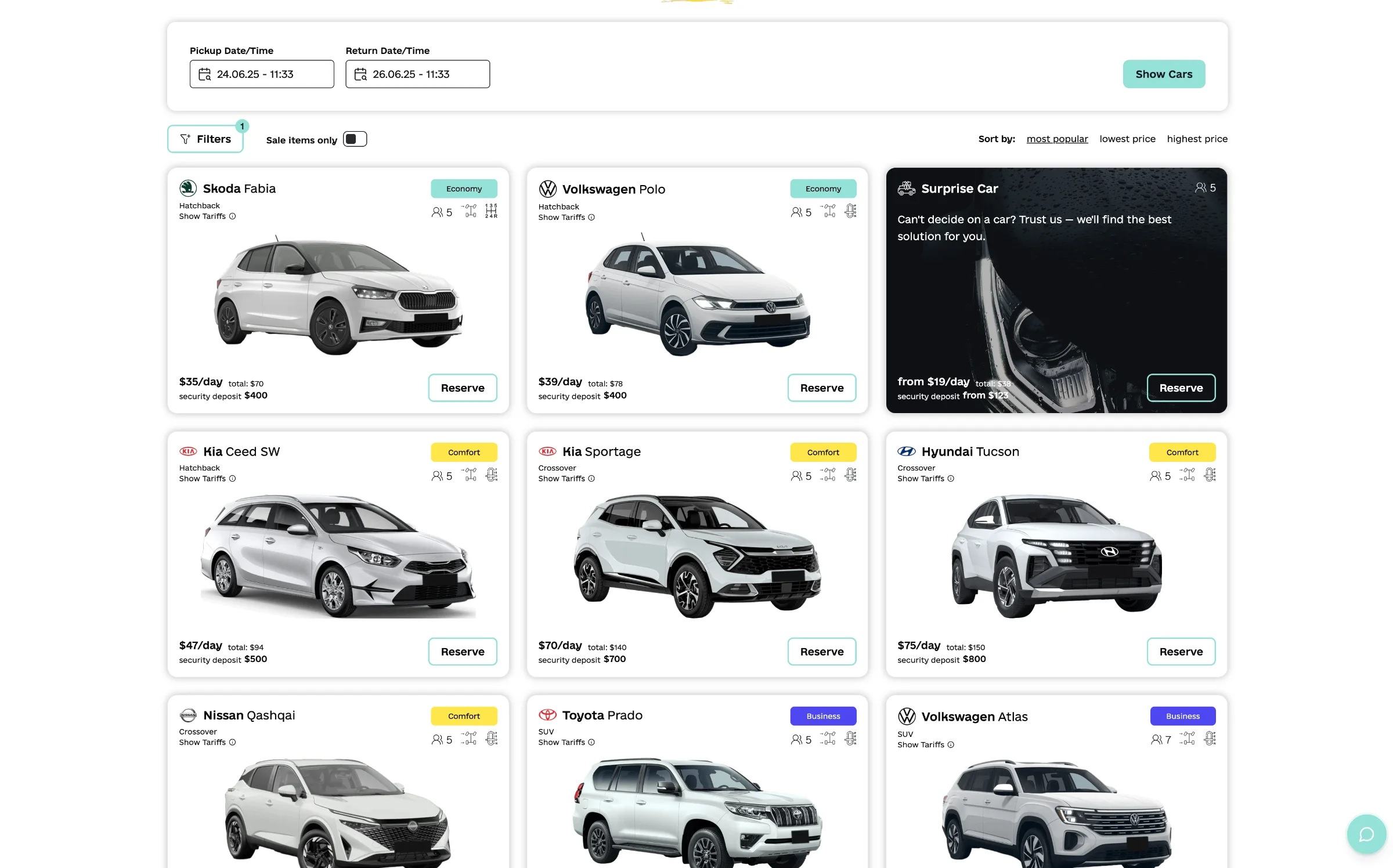Reserve the Hyundai Tucson

pos(1181,652)
